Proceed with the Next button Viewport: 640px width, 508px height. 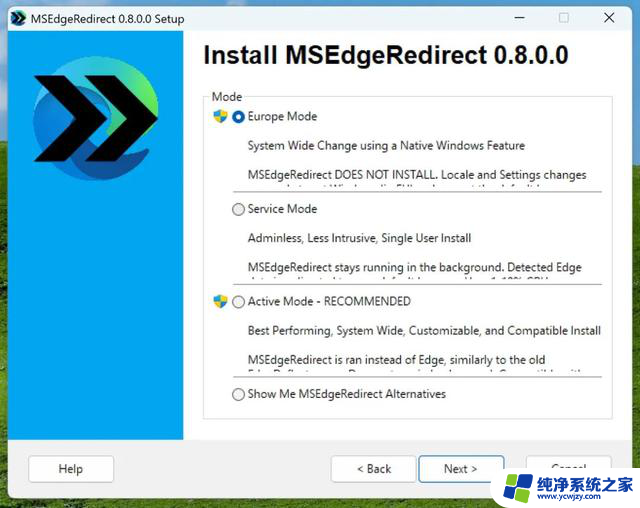[461, 469]
